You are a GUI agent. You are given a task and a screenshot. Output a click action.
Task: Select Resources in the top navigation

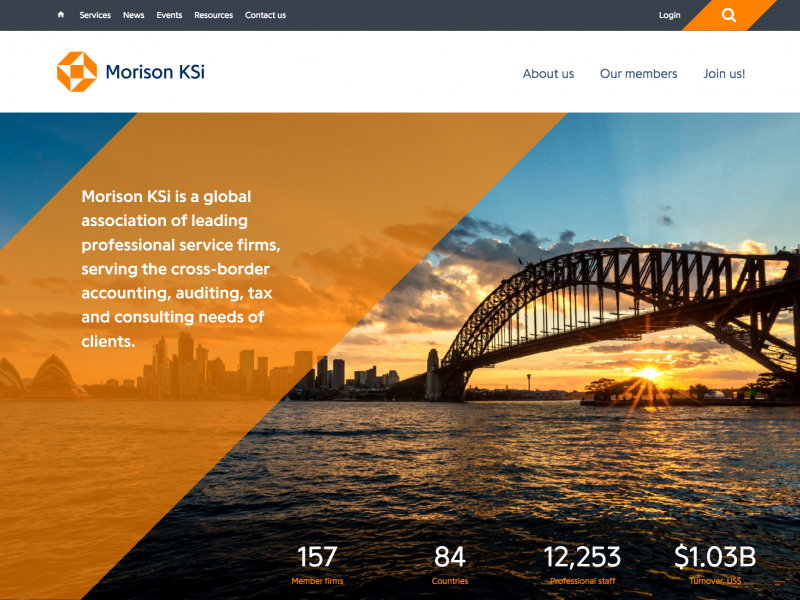click(213, 15)
